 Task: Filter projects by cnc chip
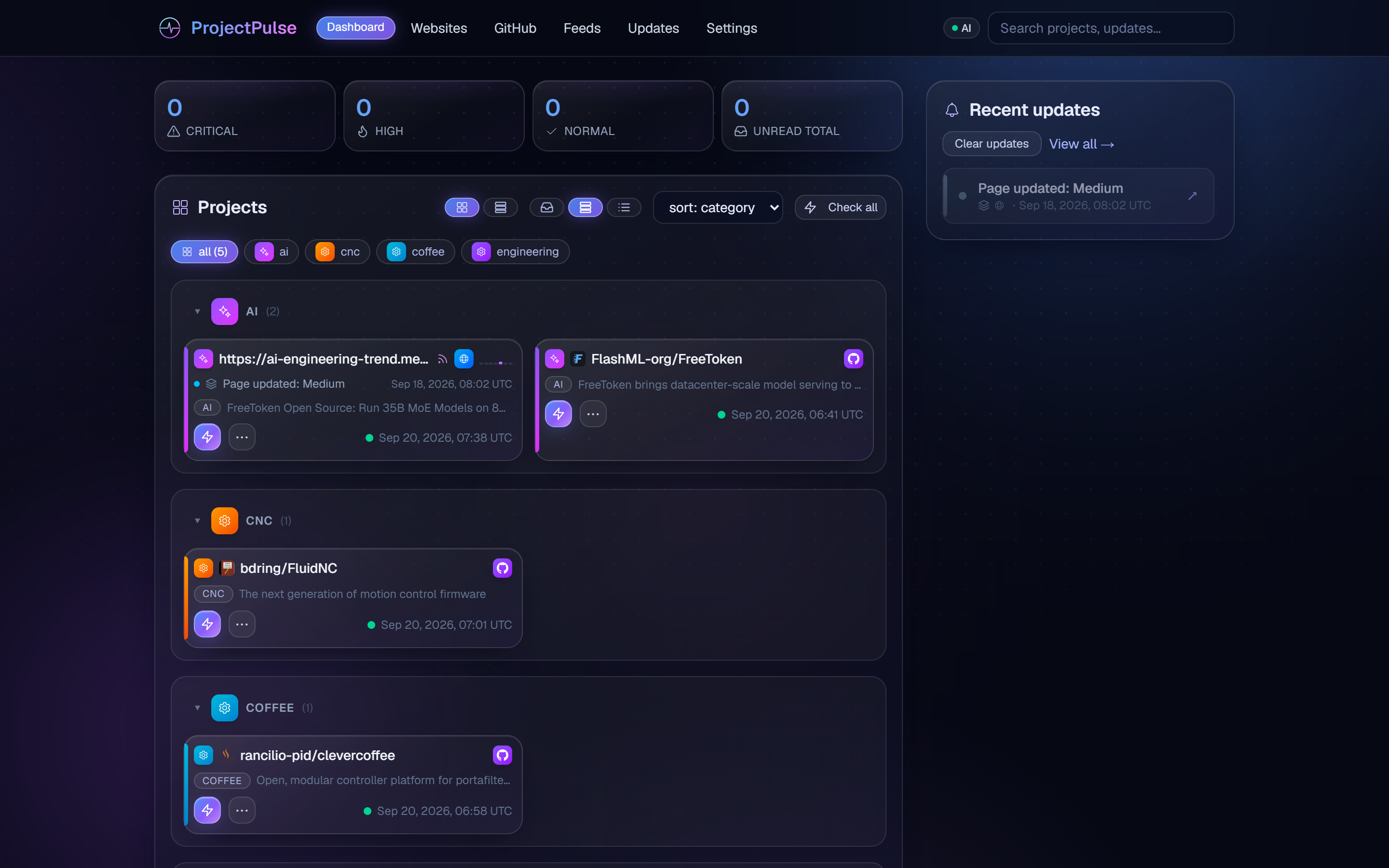pos(338,251)
